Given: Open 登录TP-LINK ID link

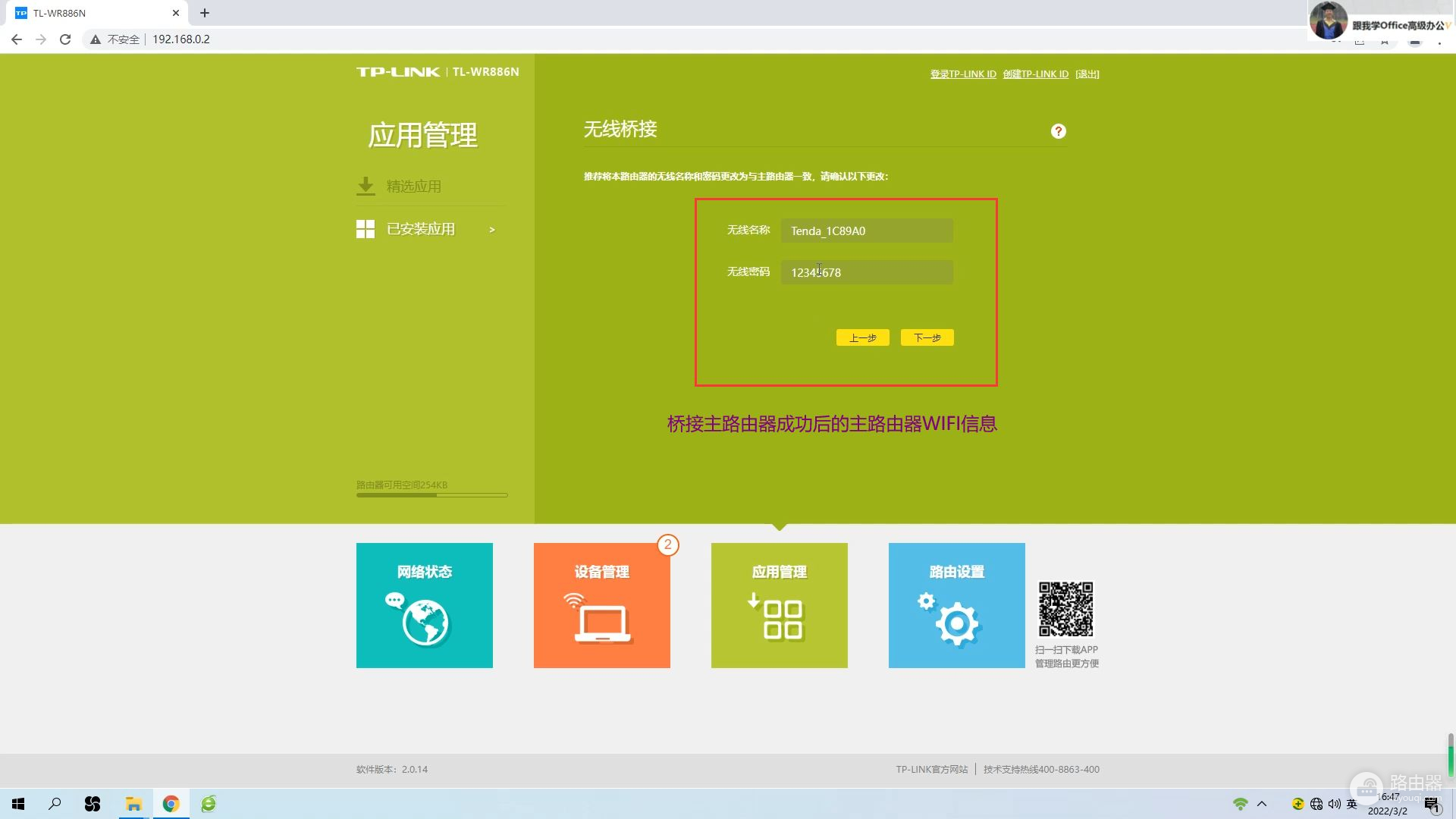Looking at the screenshot, I should pos(963,74).
